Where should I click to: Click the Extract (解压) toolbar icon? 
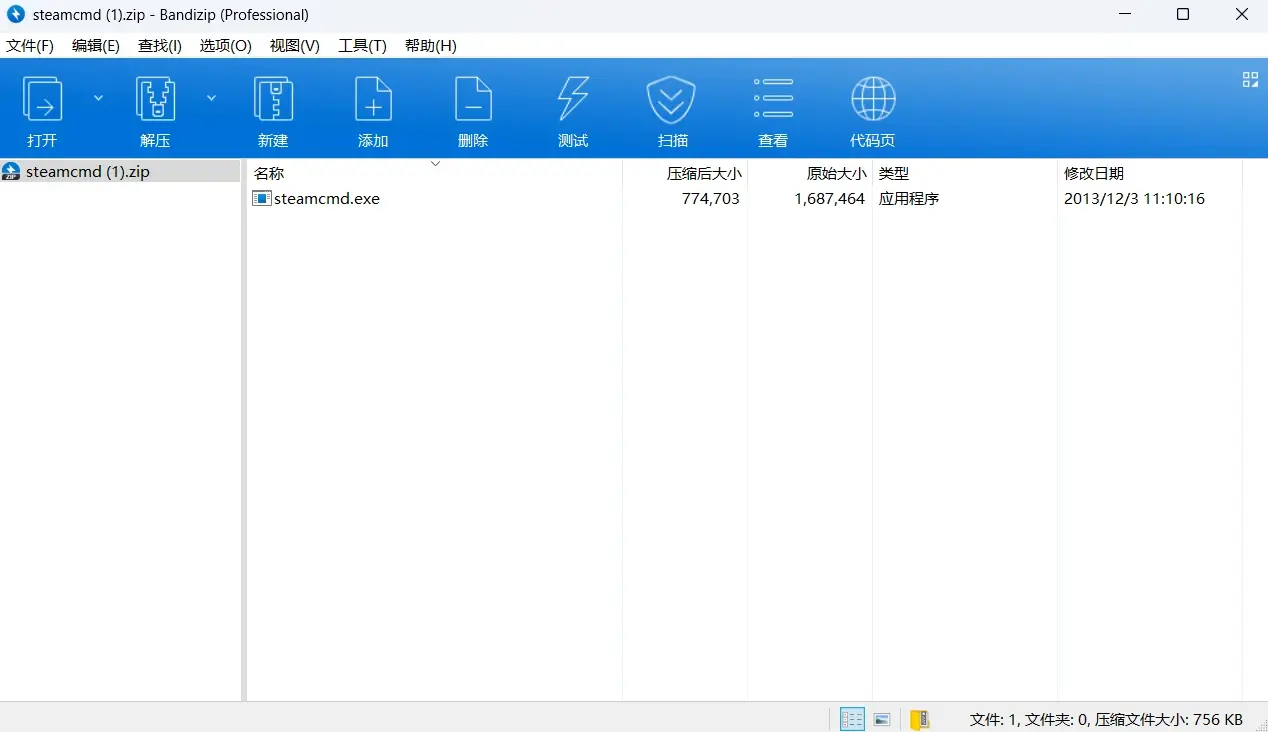click(155, 100)
